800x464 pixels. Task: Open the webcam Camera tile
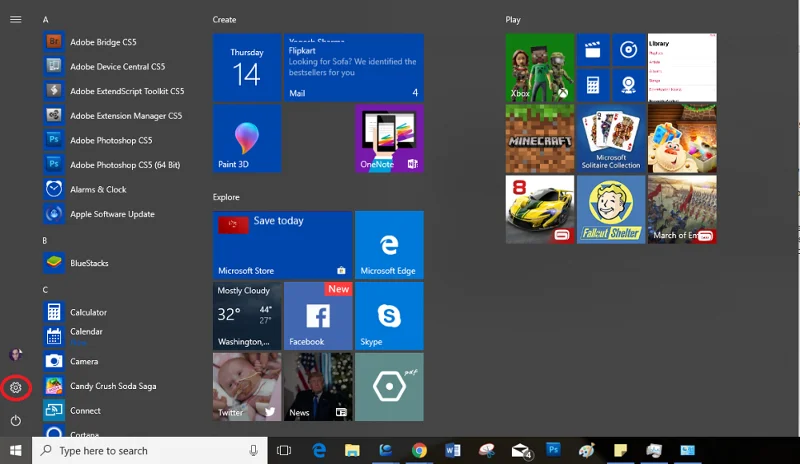(629, 85)
